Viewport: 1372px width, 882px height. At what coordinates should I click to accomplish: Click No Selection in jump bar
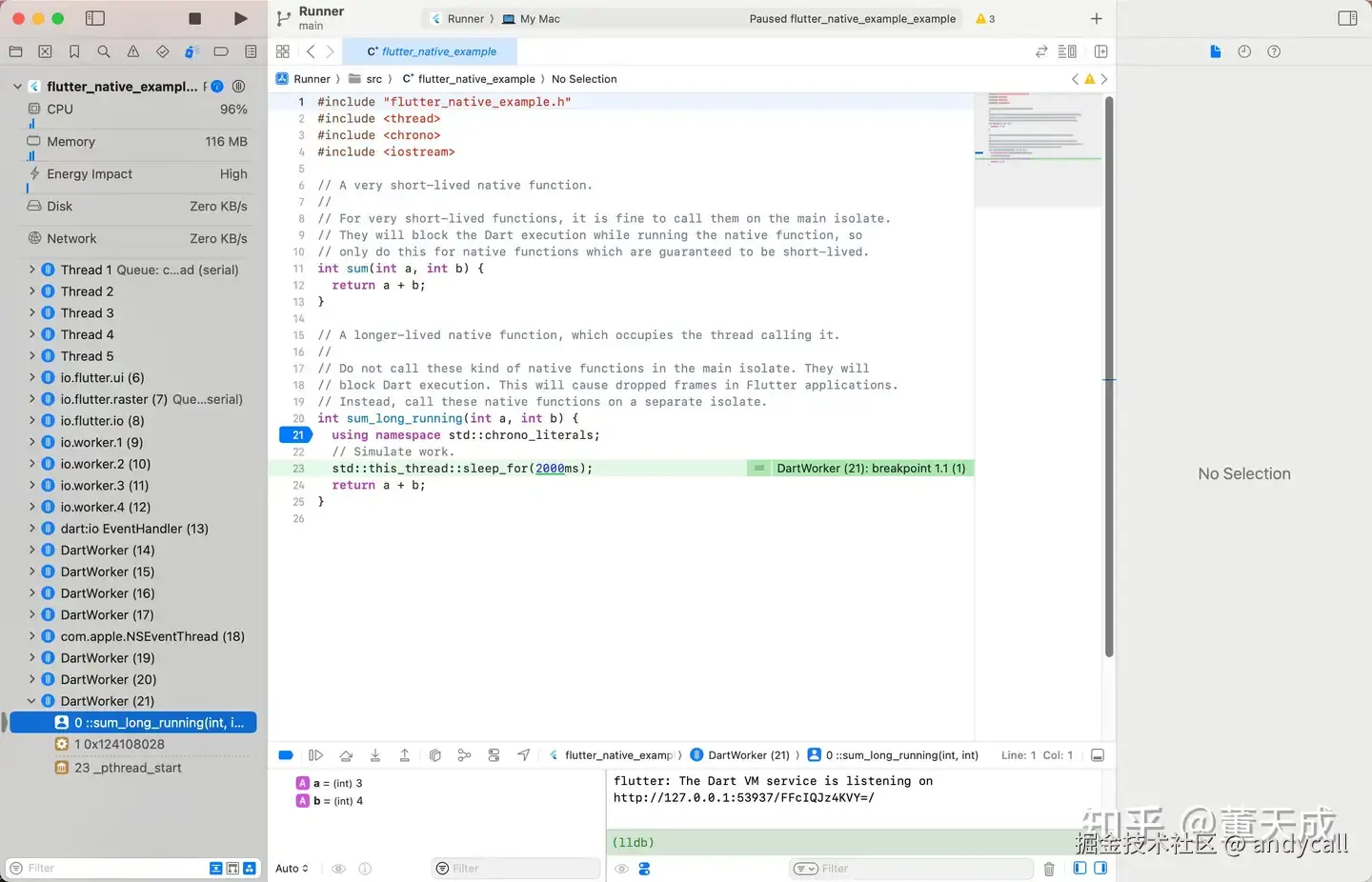click(584, 79)
